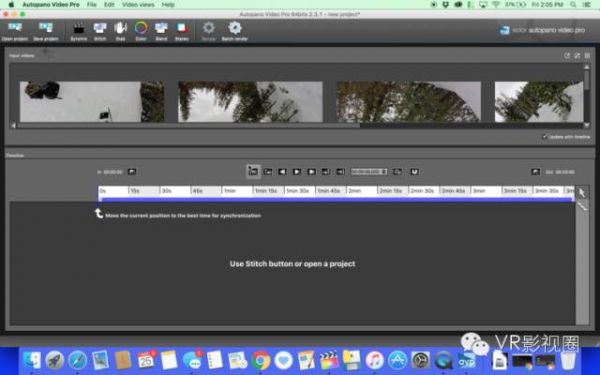Open the App Store from the Dock
This screenshot has height=375, width=600.
[x=398, y=360]
